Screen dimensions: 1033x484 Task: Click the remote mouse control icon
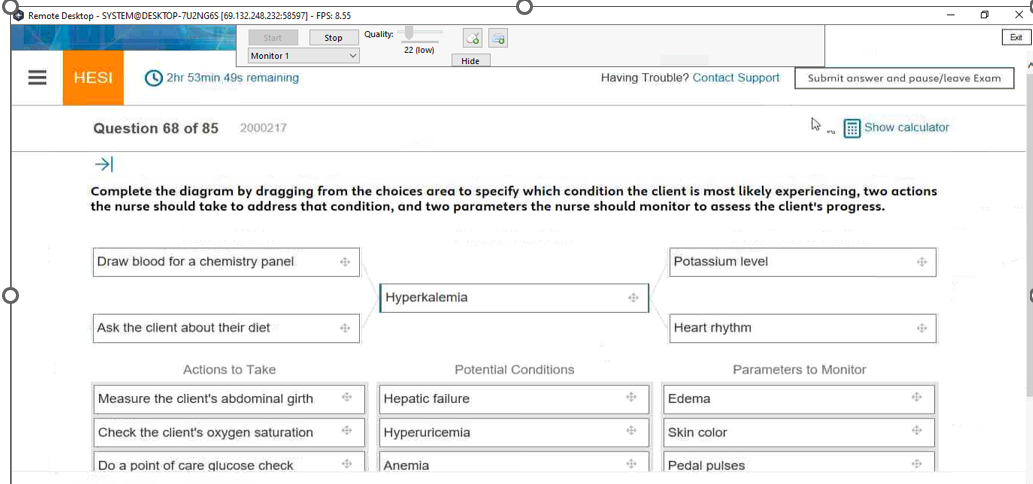[x=472, y=38]
